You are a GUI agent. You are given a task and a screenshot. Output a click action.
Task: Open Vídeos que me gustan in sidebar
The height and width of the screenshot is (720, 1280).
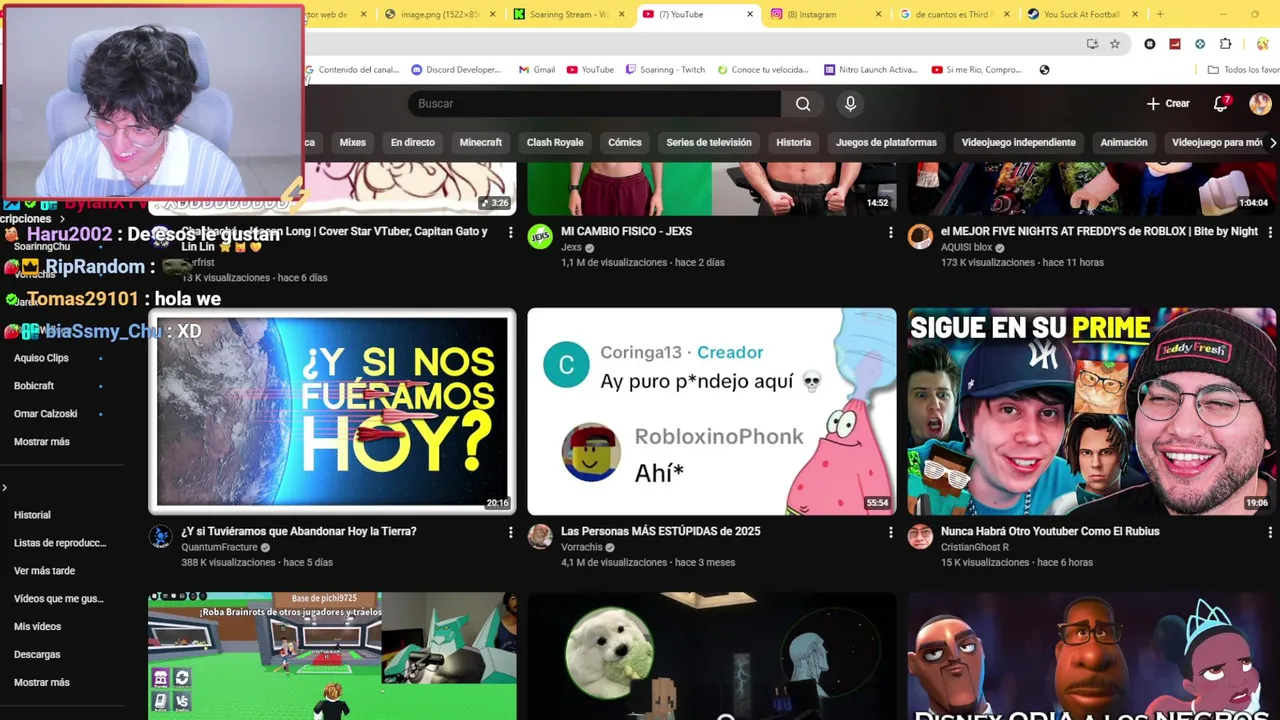tap(60, 599)
